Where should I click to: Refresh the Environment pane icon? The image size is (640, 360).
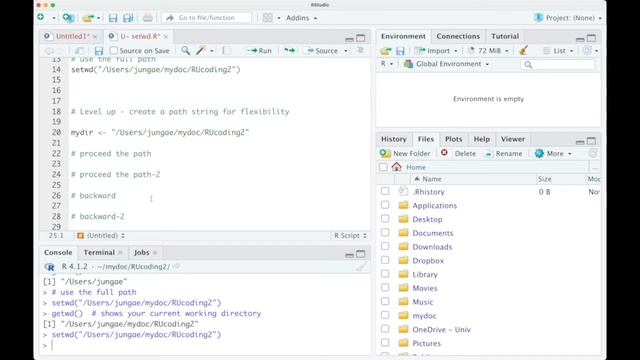(x=587, y=50)
